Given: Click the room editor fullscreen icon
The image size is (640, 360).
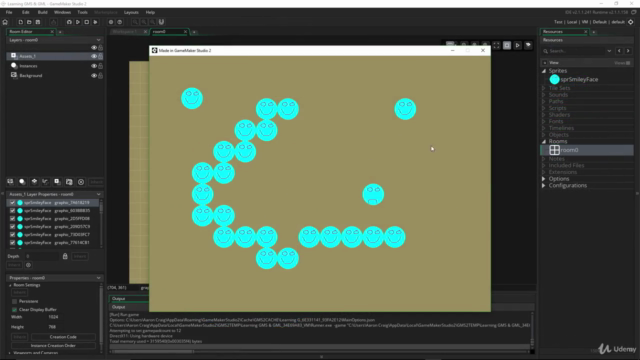Looking at the screenshot, I should coord(496,45).
